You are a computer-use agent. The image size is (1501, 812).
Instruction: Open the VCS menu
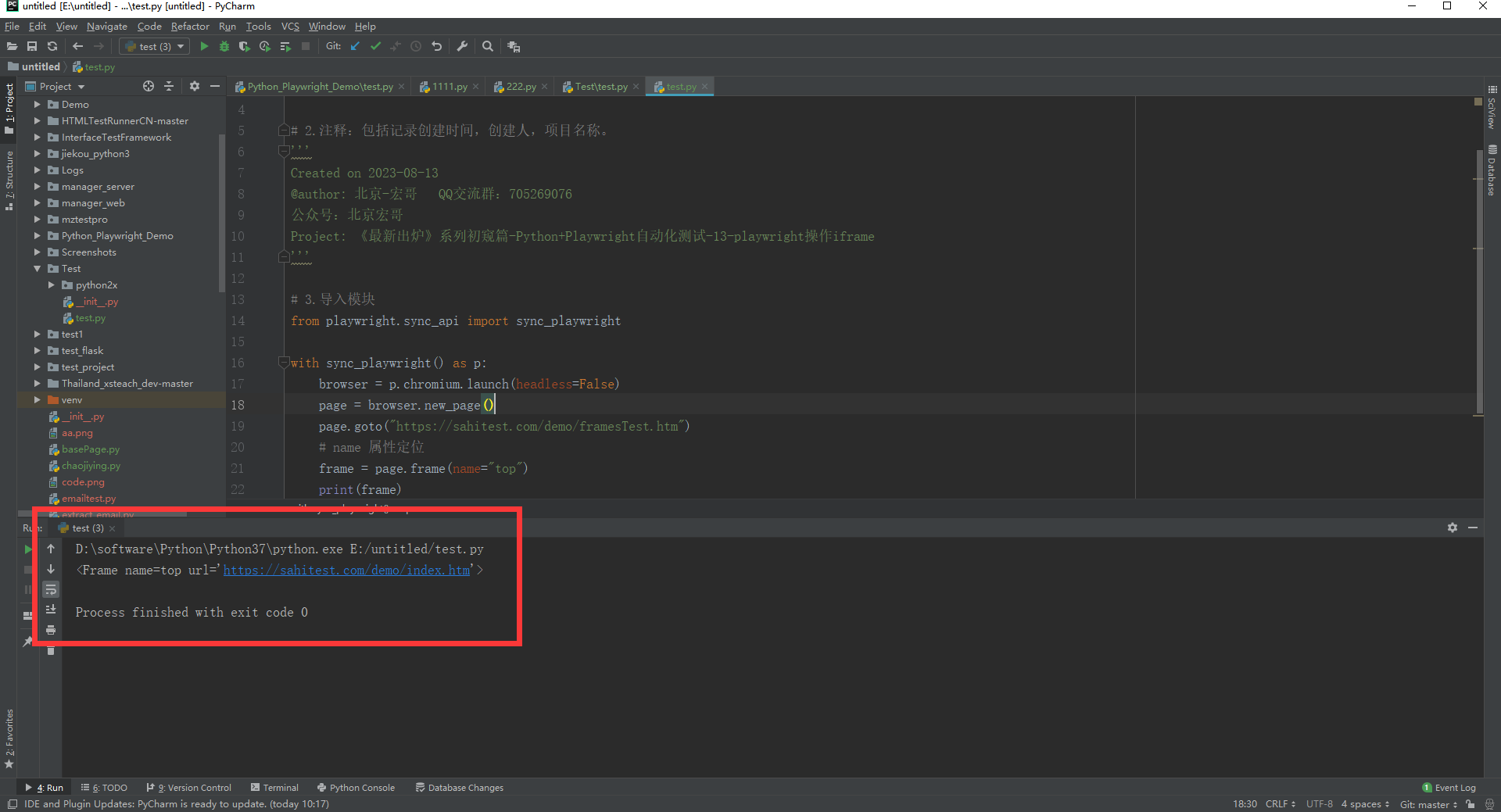pos(290,26)
